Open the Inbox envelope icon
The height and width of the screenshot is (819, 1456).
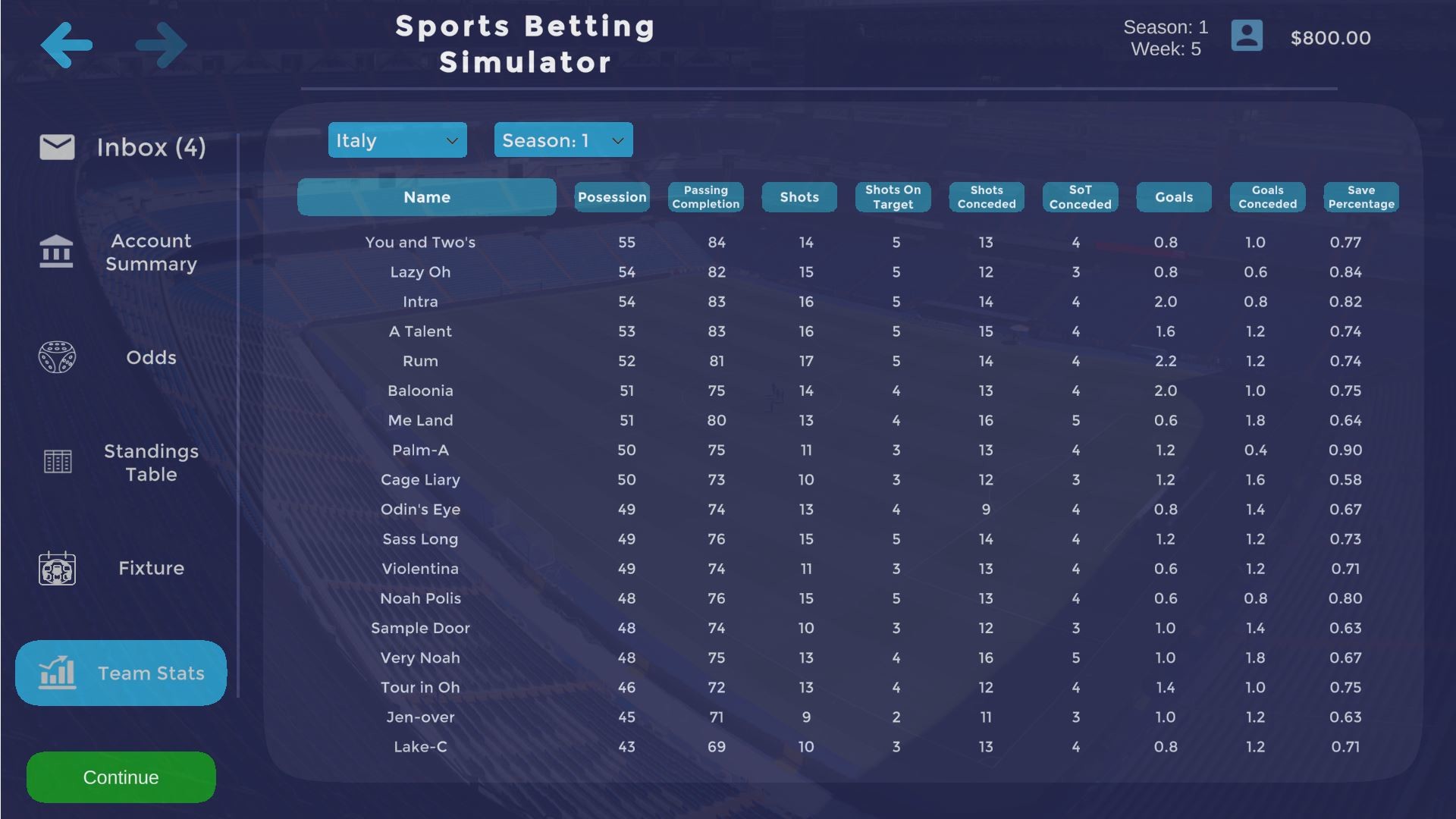click(57, 146)
